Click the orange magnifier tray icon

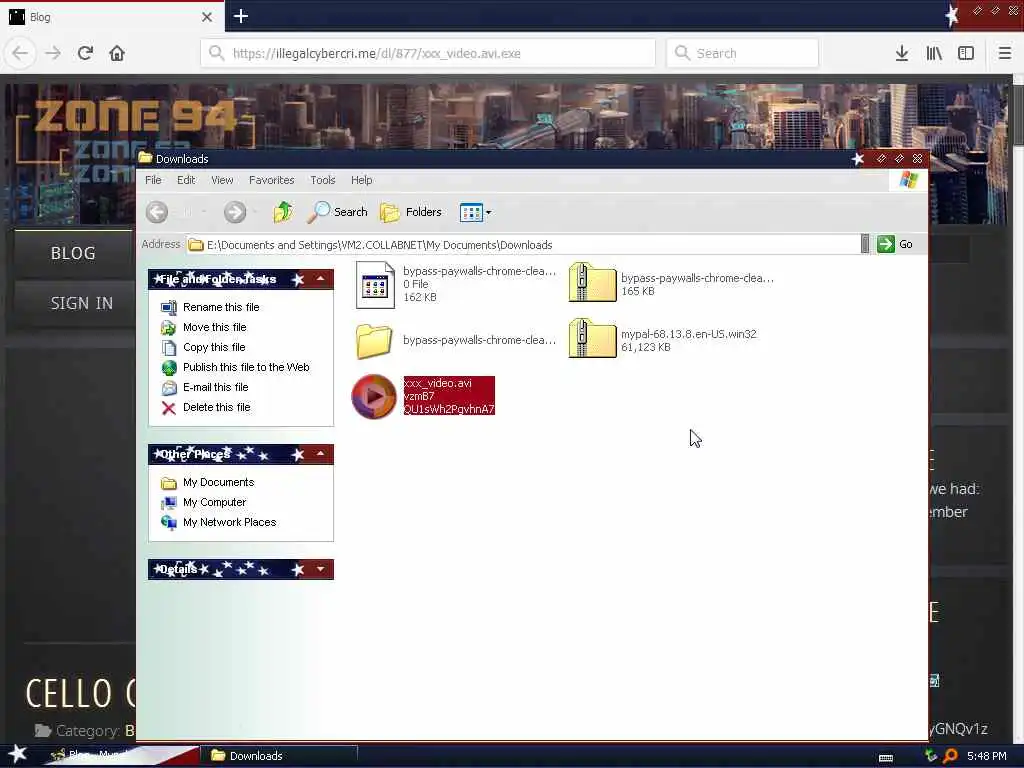click(951, 756)
